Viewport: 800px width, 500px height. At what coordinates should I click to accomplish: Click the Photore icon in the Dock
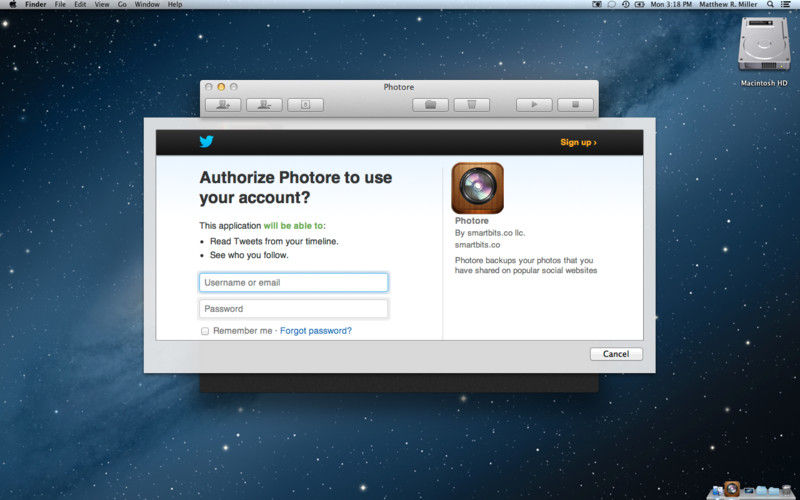tap(732, 489)
